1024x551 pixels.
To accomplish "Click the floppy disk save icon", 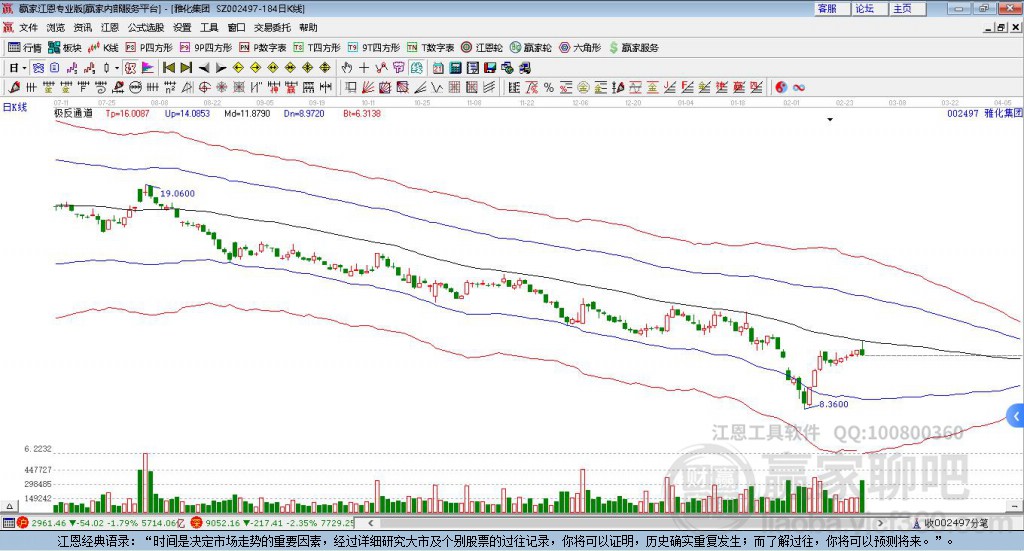I will point(490,68).
